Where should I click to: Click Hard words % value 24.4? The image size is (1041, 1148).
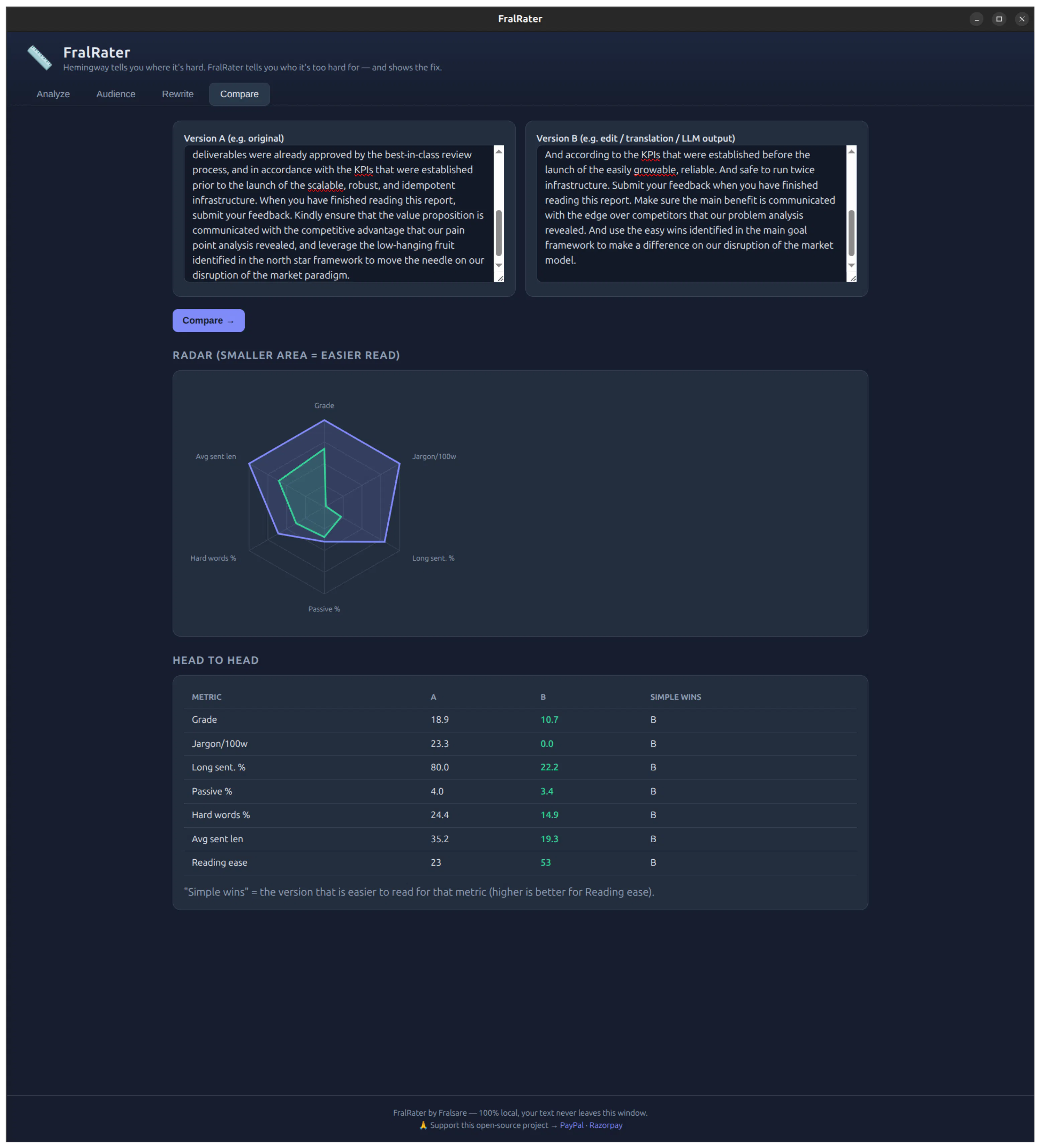[x=439, y=815]
